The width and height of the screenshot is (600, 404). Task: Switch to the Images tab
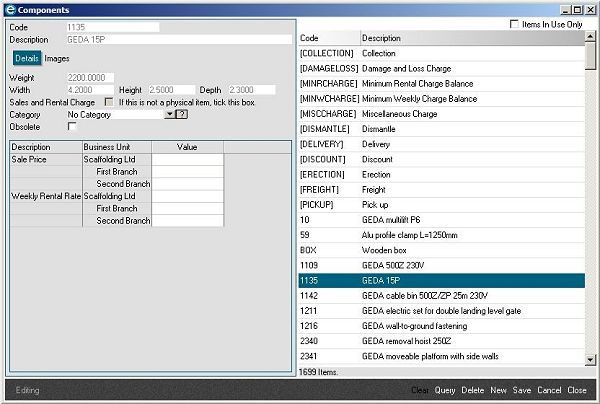[57, 59]
